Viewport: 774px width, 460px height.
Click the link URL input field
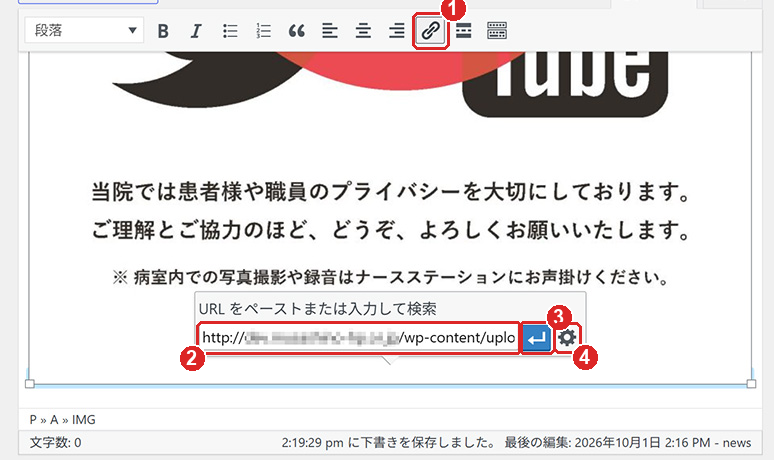358,338
